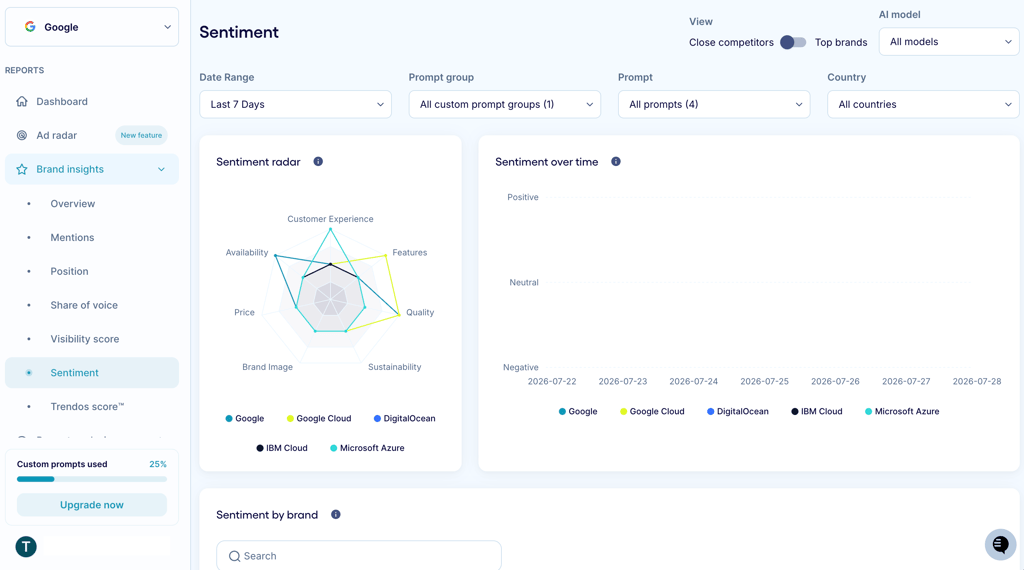Toggle view between Close competitors and Top brands
The width and height of the screenshot is (1024, 570).
[x=793, y=42]
